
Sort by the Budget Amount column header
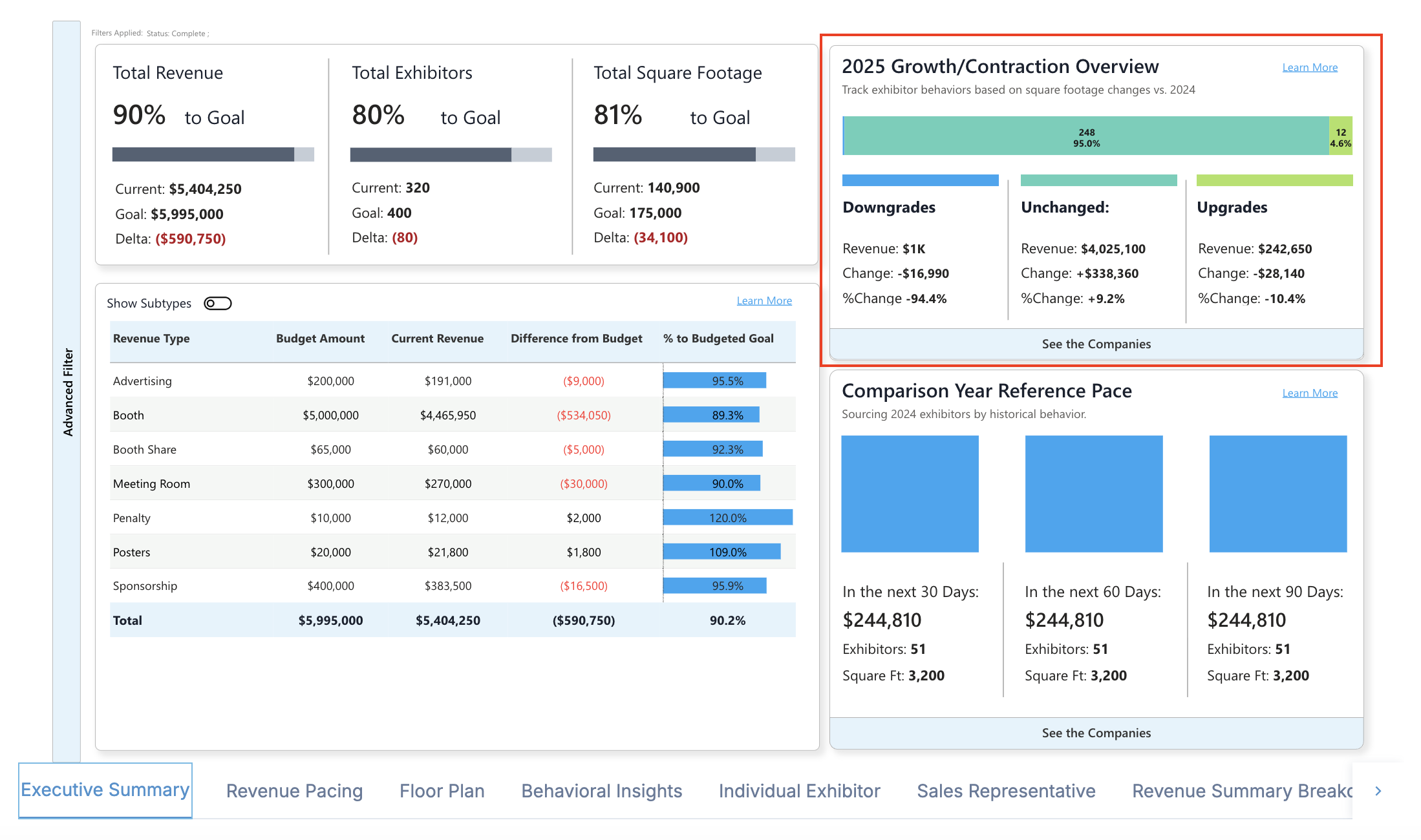pos(320,339)
